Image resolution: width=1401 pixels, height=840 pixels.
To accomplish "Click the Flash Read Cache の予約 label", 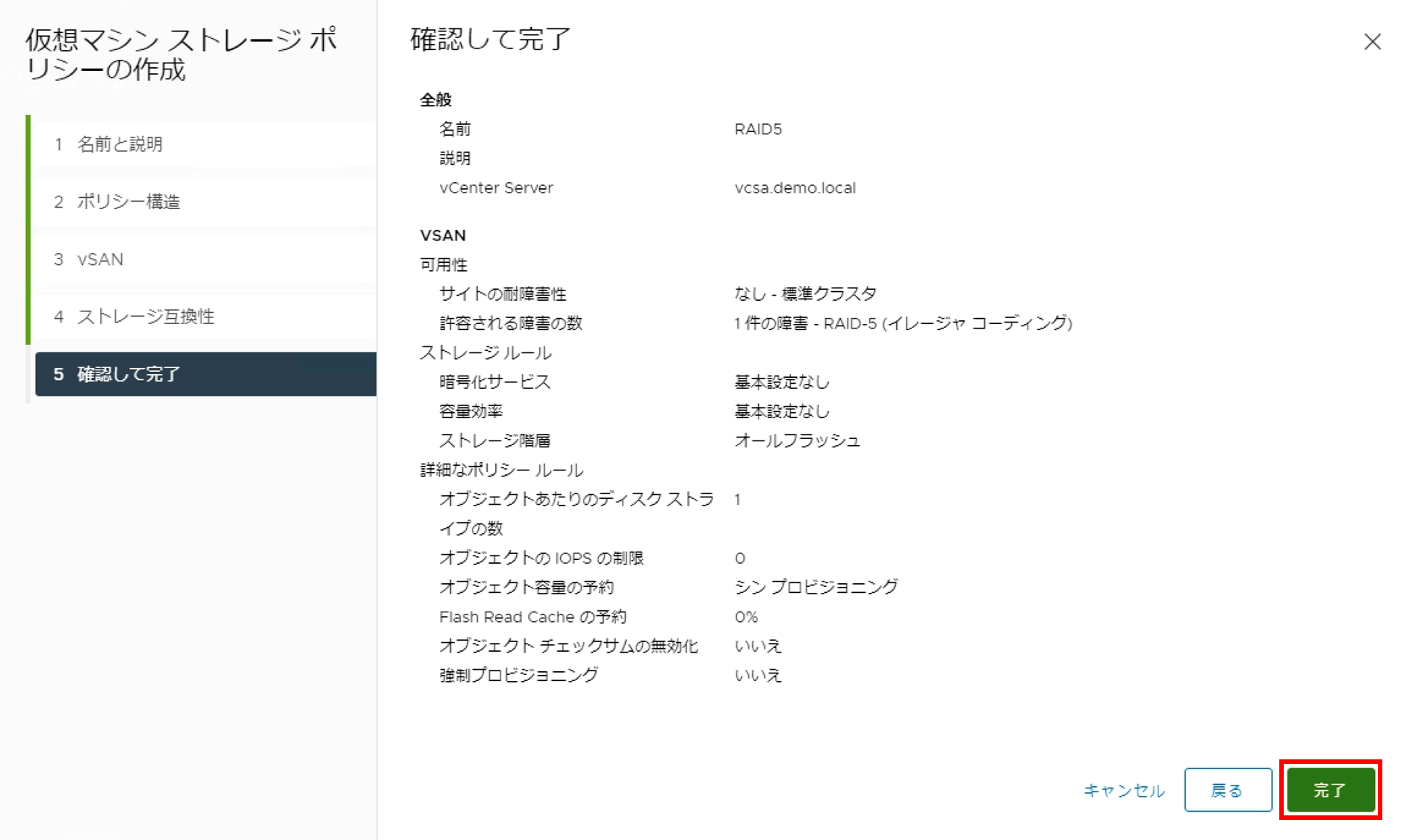I will pos(532,617).
